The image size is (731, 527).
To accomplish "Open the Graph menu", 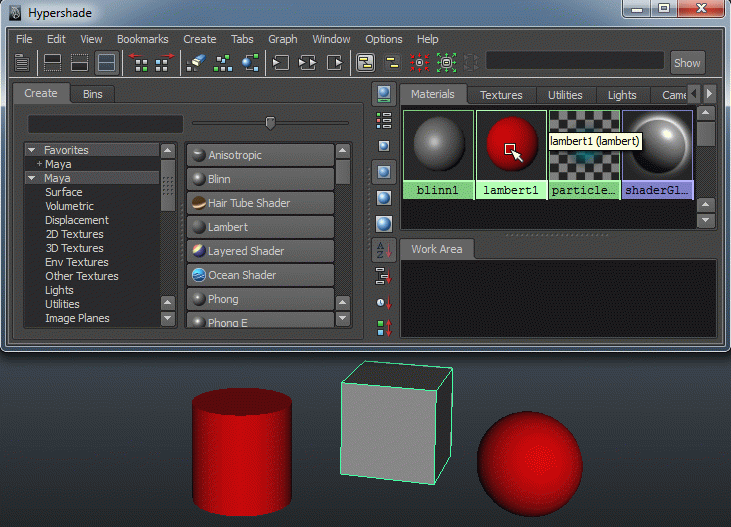I will tap(283, 39).
